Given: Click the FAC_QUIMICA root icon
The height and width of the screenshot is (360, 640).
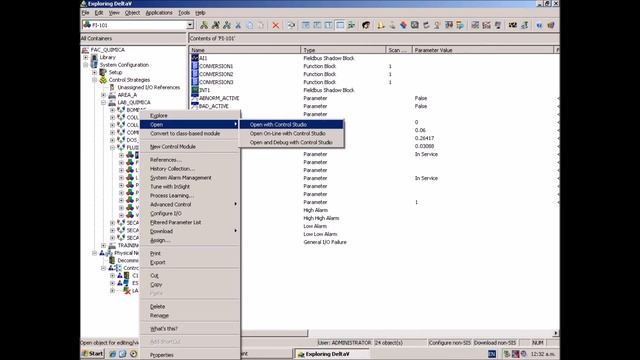Looking at the screenshot, I should (x=86, y=50).
